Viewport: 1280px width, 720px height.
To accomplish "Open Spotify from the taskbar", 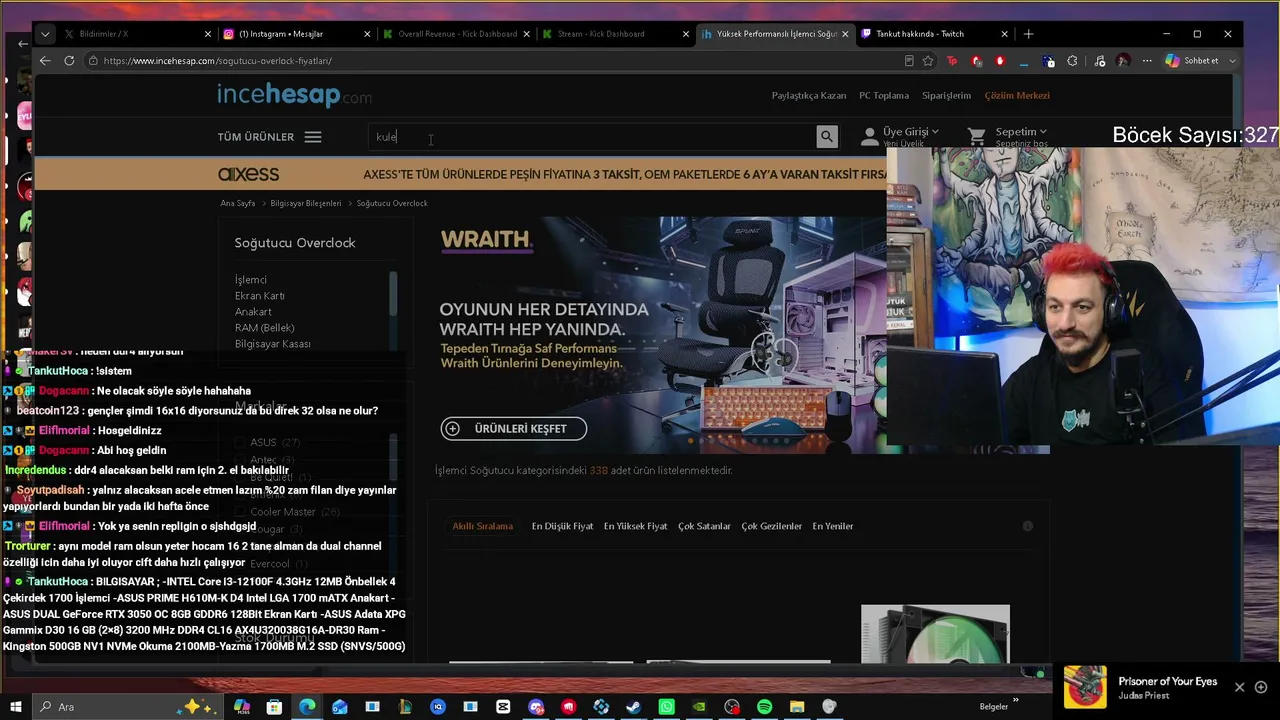I will point(764,707).
